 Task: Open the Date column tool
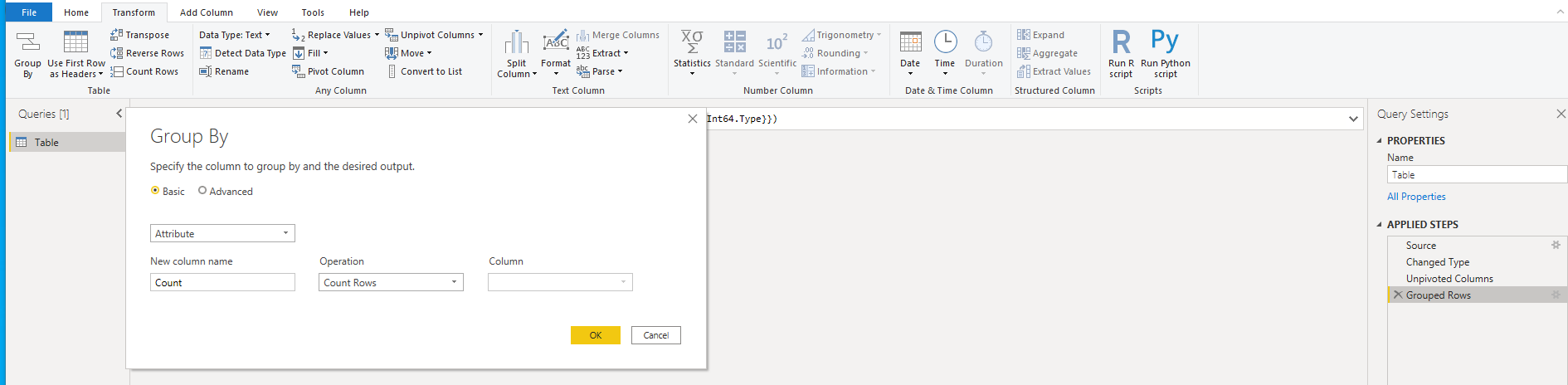click(x=910, y=55)
